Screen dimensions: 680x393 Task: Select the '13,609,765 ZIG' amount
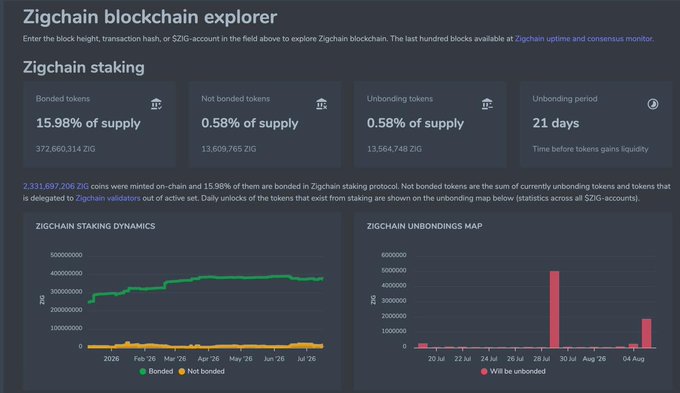[x=229, y=149]
